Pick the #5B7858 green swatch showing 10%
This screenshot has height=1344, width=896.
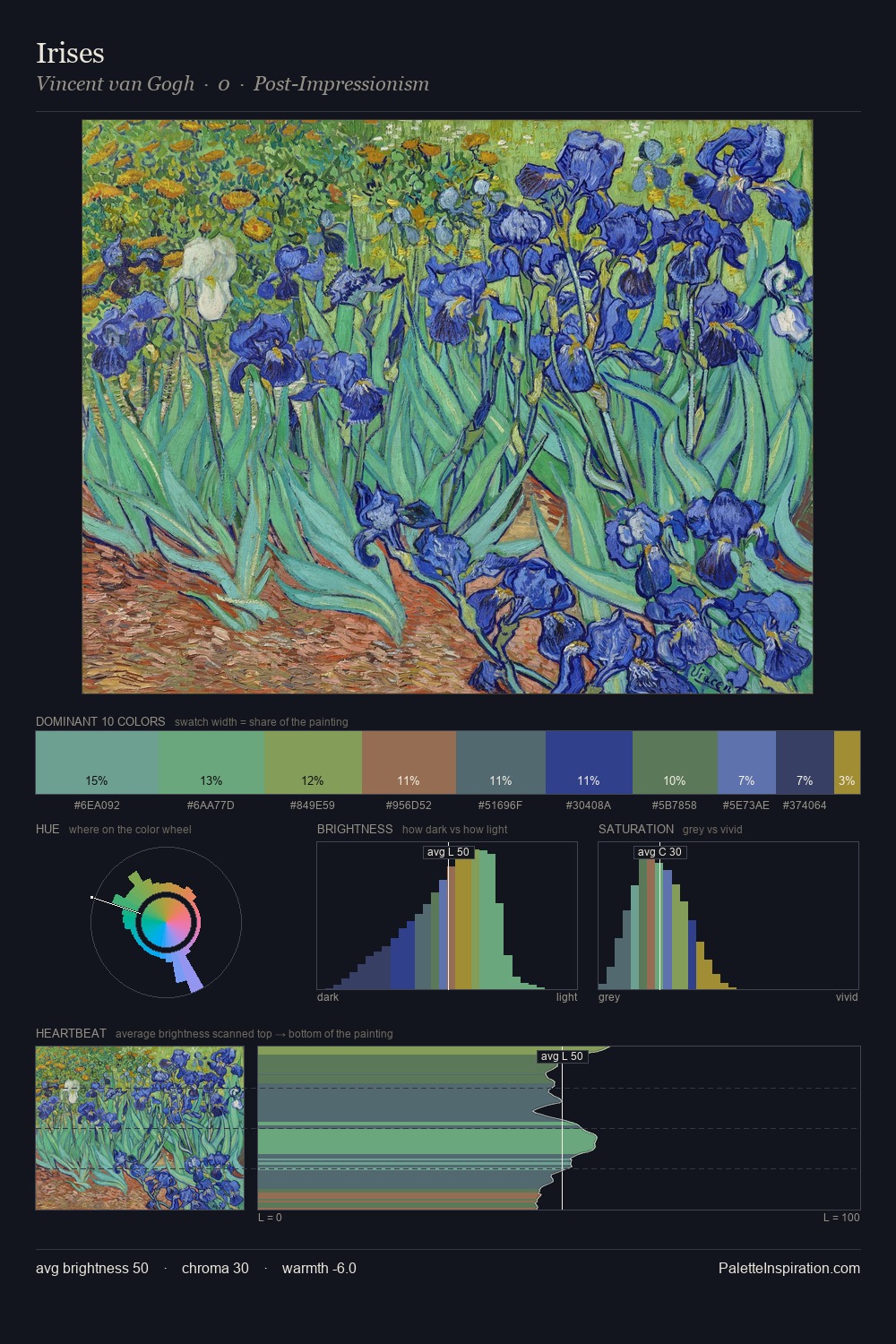coord(675,762)
